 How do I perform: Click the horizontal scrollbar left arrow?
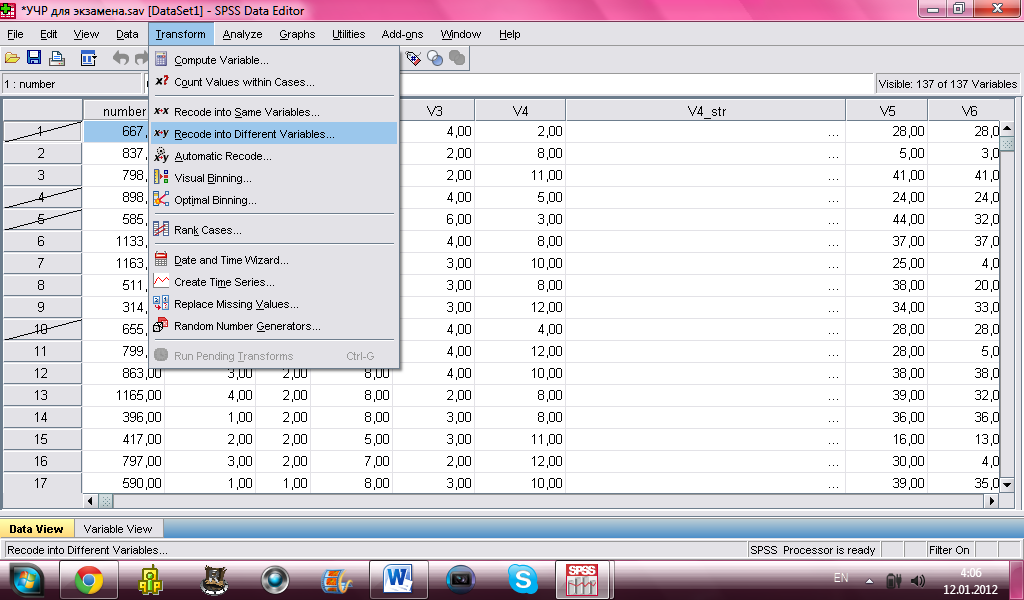91,501
